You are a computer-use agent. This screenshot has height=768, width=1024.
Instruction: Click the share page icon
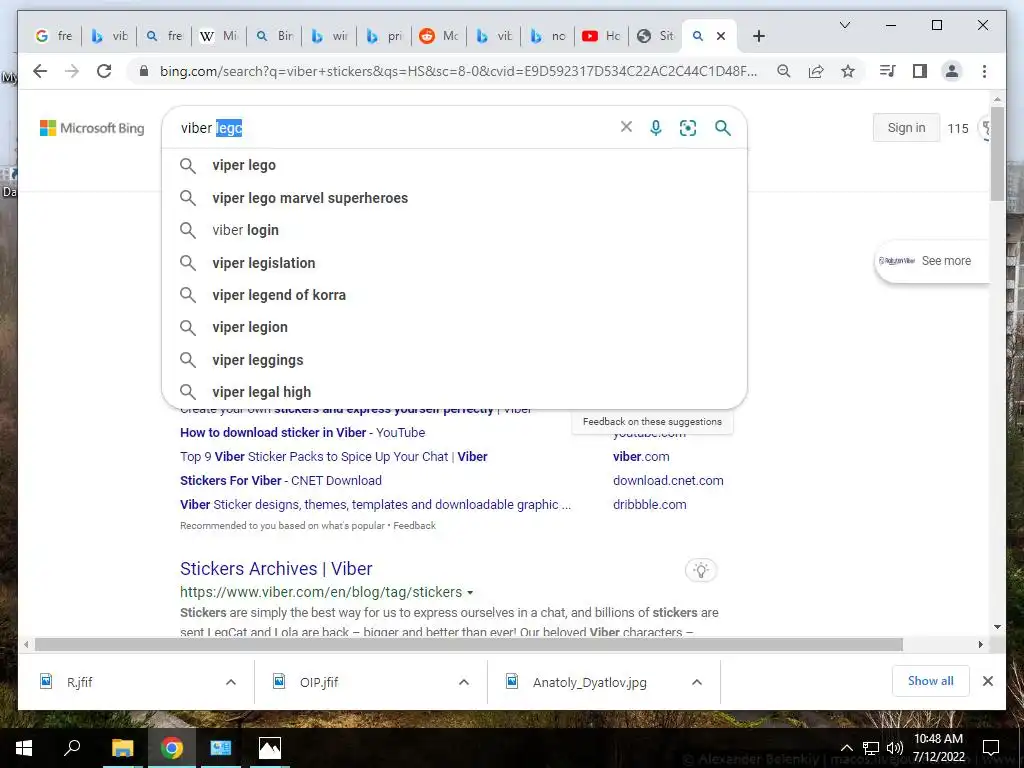[x=816, y=71]
